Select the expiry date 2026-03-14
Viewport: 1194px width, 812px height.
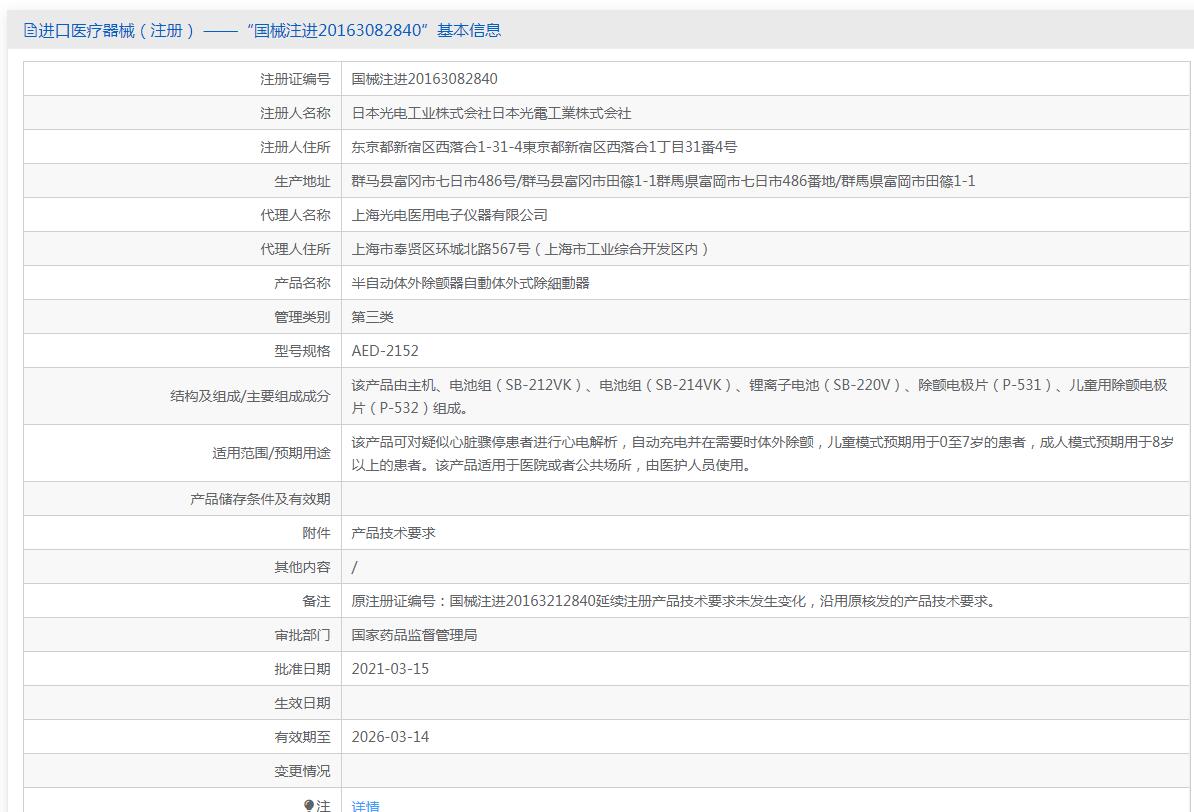(390, 737)
